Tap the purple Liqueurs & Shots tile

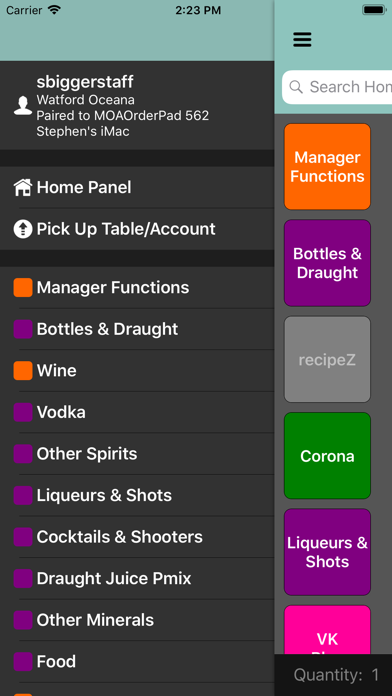327,552
